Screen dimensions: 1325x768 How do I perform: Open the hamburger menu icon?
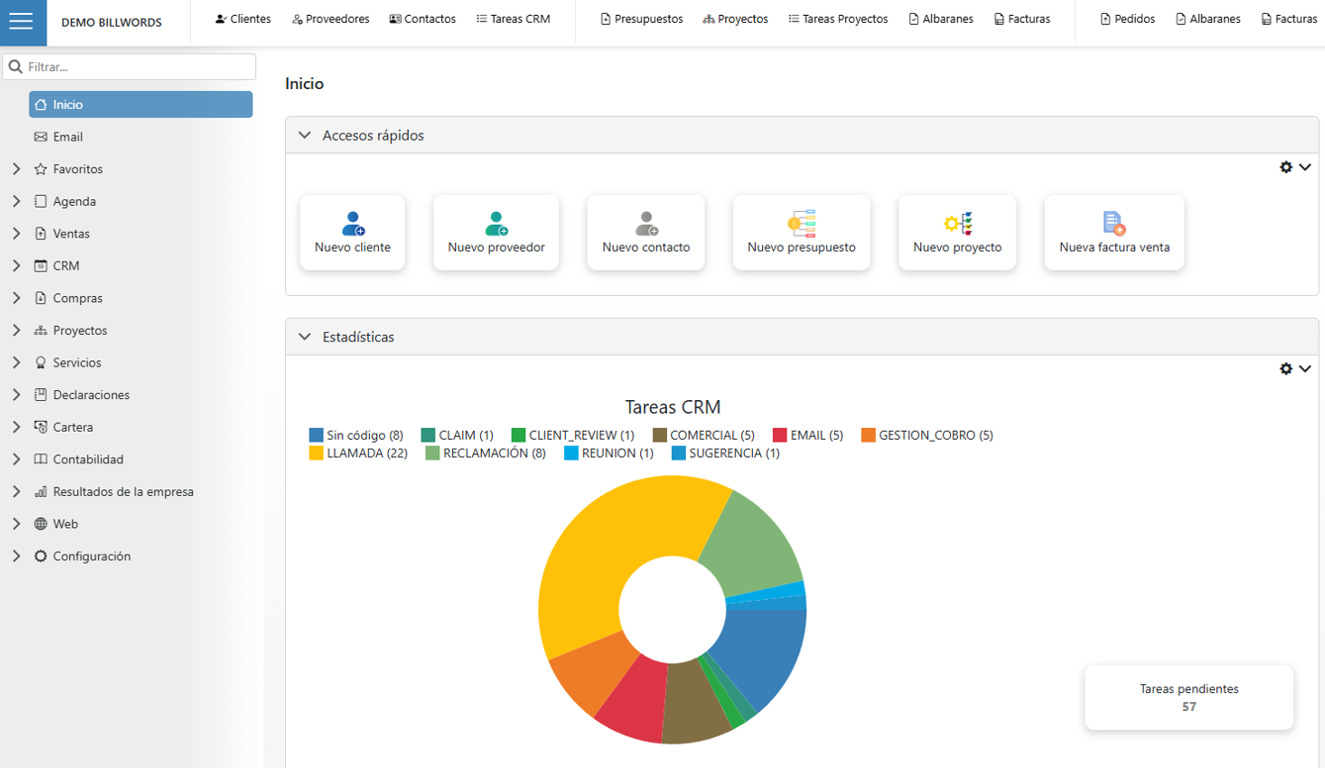22,22
